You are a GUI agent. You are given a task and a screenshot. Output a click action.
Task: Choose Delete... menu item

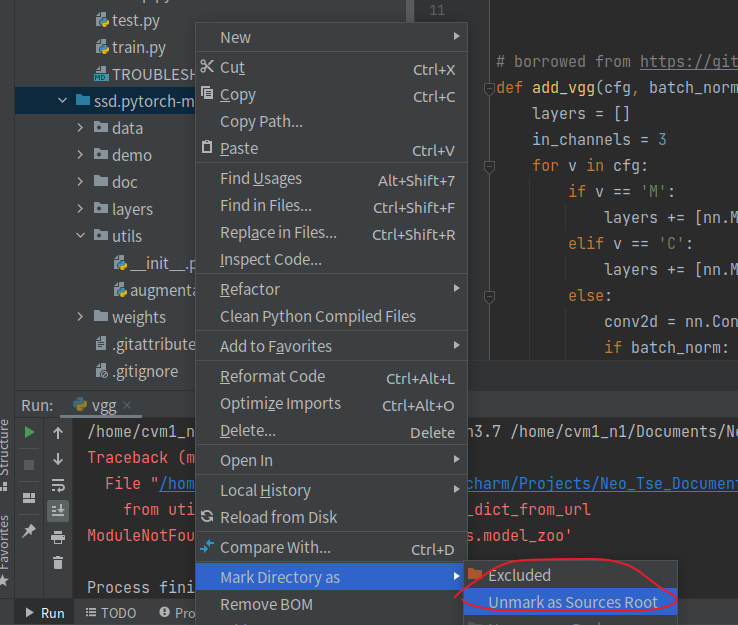[331, 431]
